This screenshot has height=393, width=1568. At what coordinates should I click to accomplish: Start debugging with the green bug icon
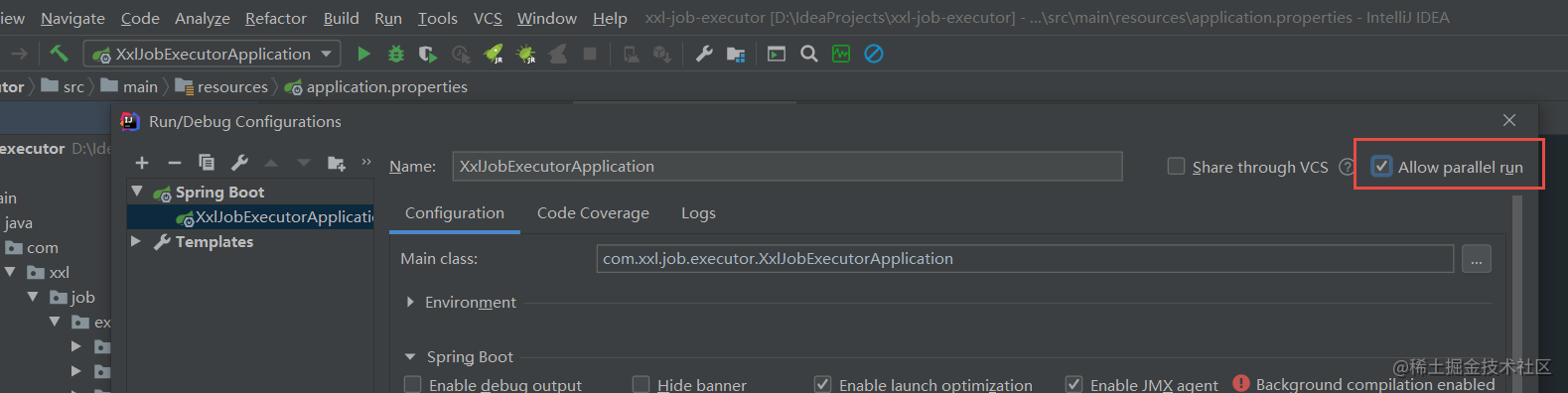[395, 54]
